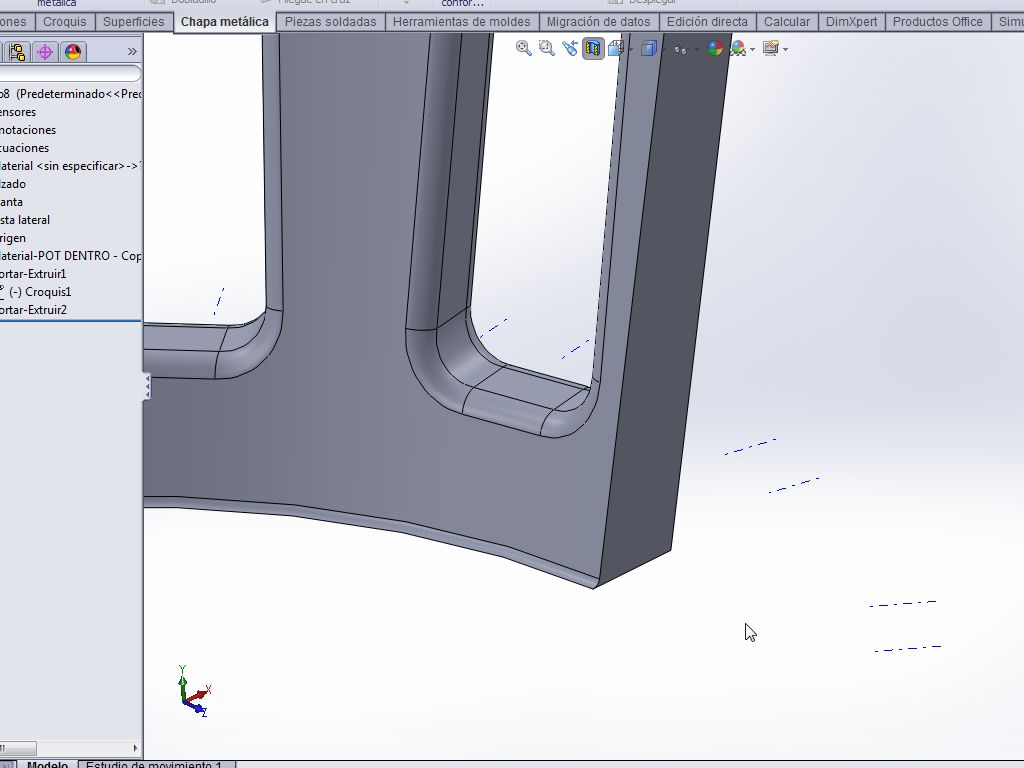The width and height of the screenshot is (1024, 768).
Task: Open the Piezas soldadas tab
Action: 330,22
